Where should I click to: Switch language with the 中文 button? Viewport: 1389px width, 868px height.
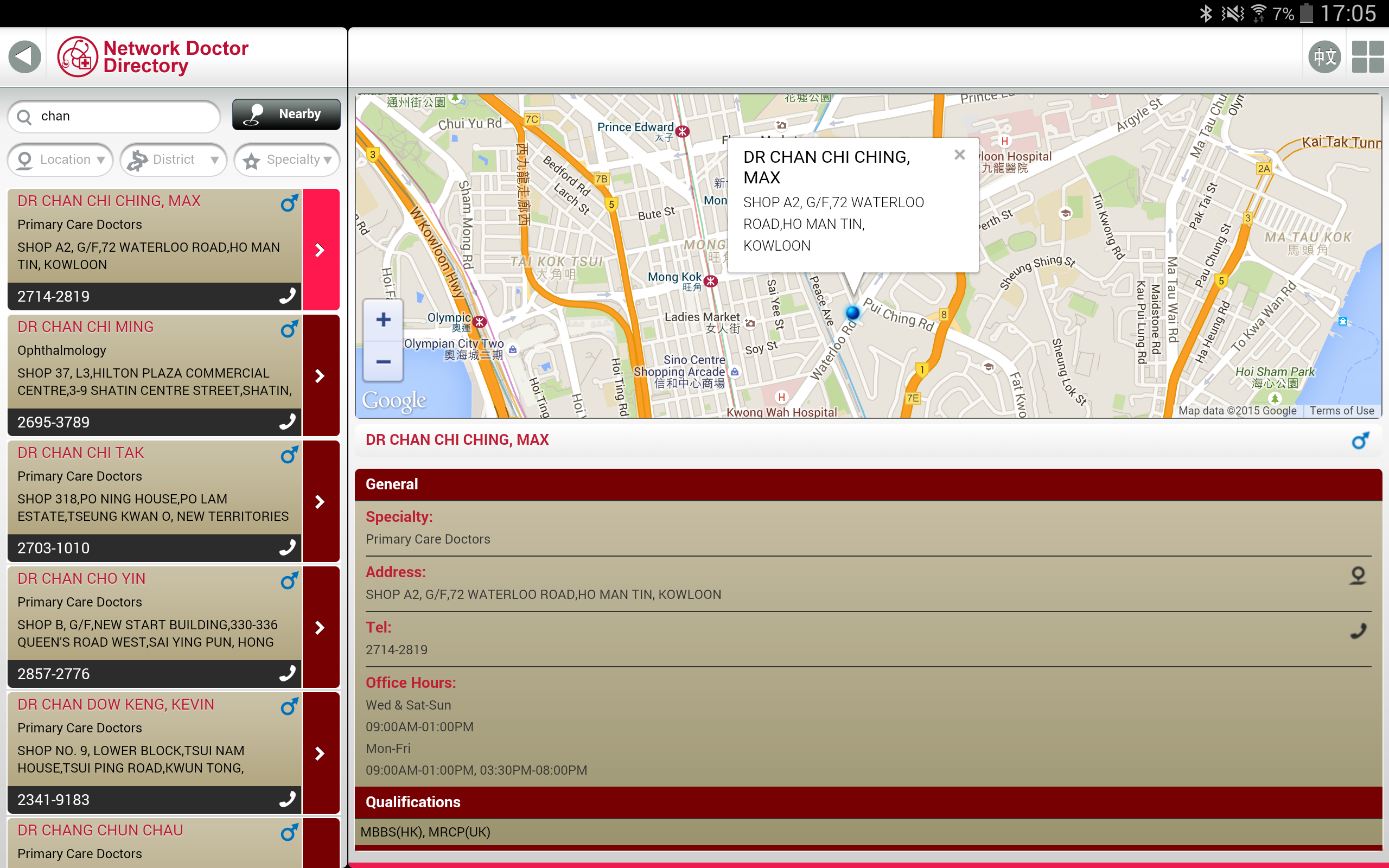click(1324, 57)
